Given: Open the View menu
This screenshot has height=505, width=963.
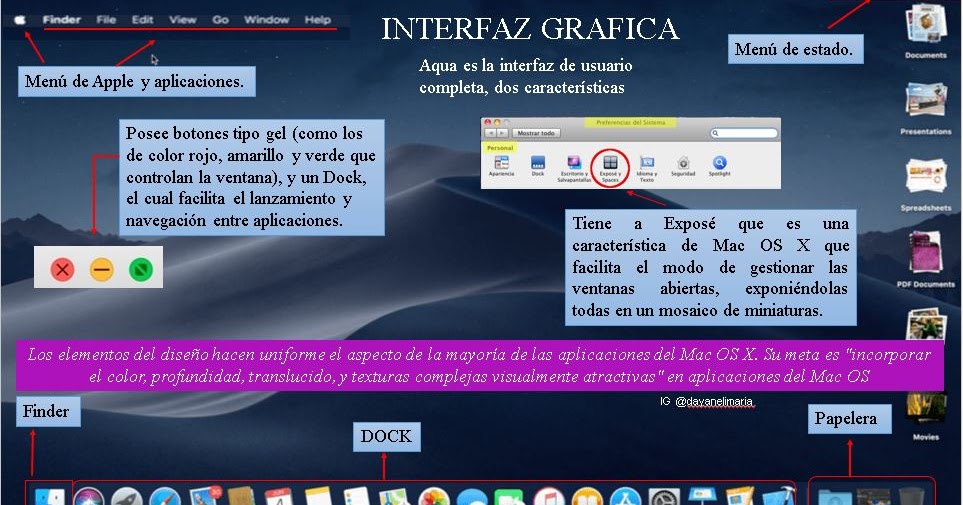Looking at the screenshot, I should [182, 20].
